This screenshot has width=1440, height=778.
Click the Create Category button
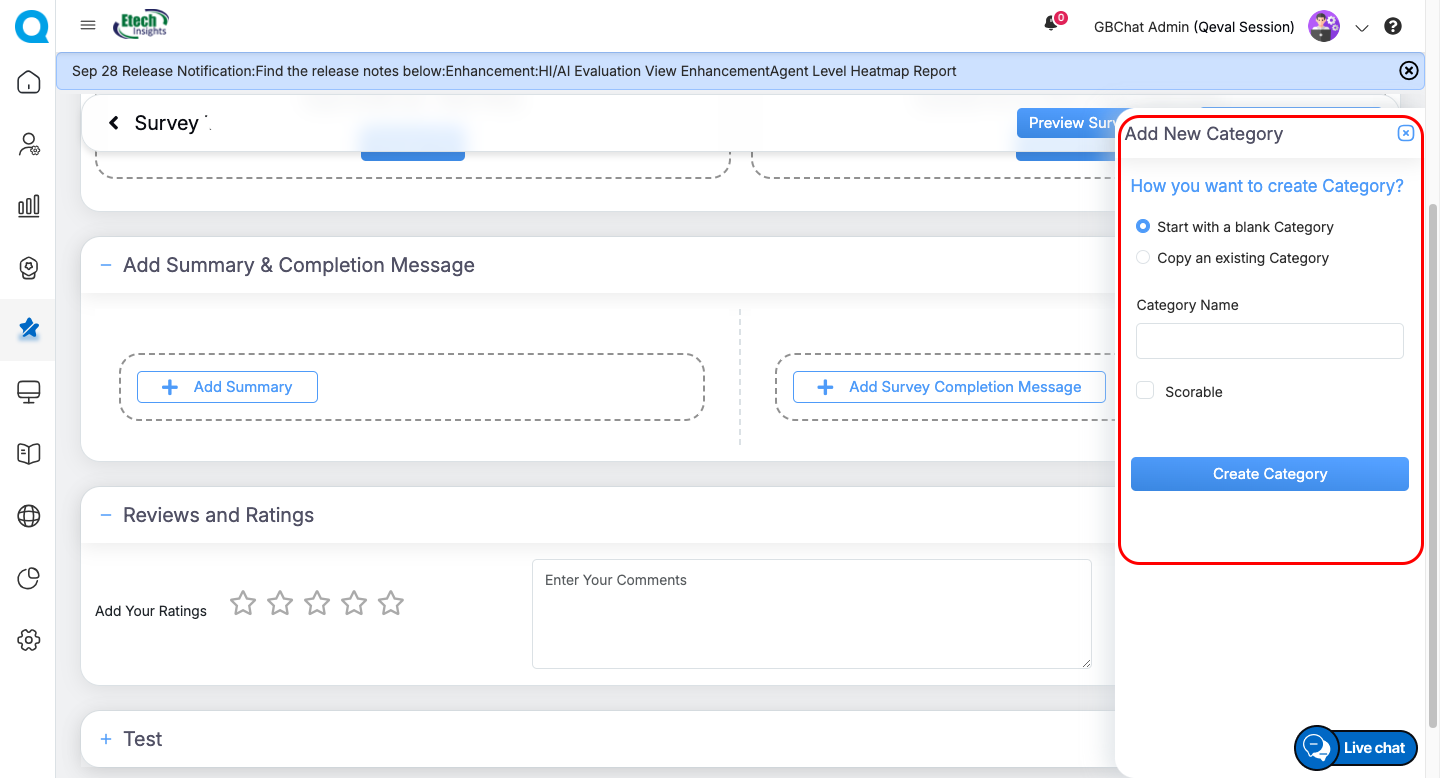[x=1269, y=474]
